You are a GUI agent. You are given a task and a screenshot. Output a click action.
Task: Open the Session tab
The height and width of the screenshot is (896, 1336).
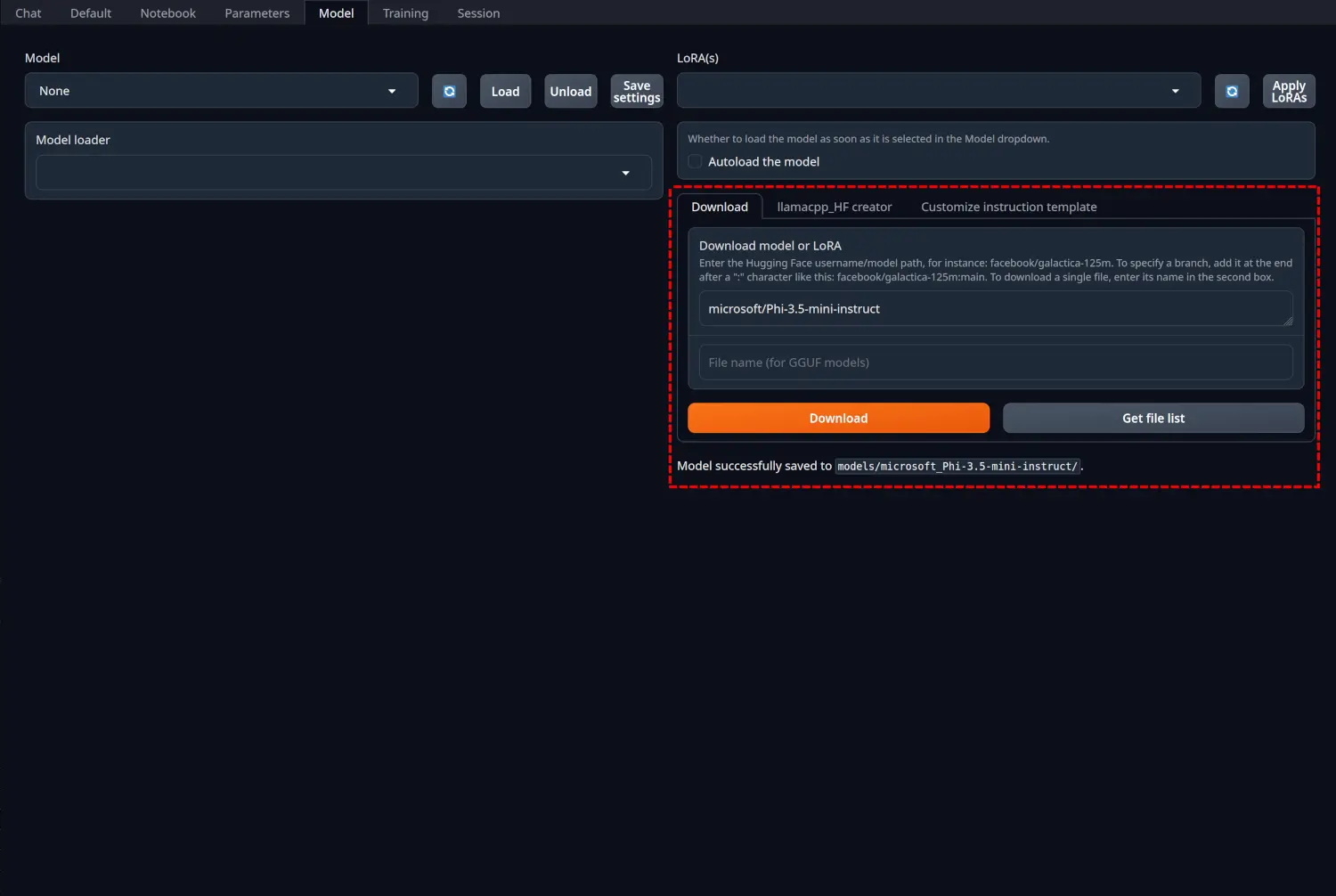478,13
